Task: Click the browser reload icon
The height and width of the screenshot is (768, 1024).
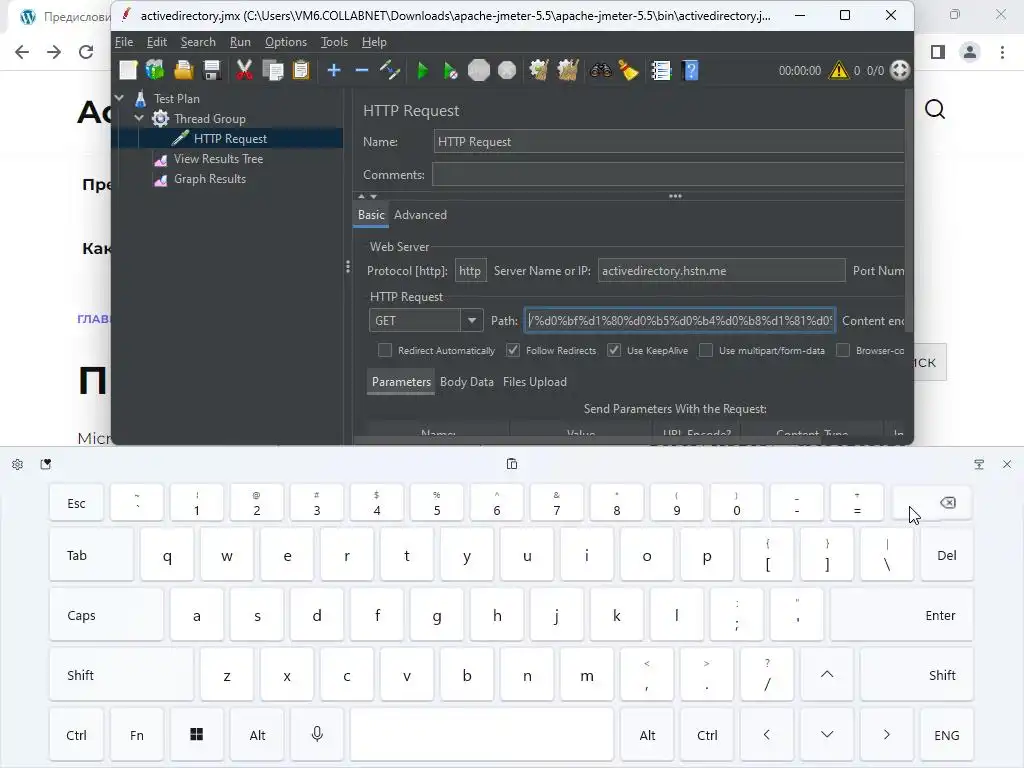Action: (86, 52)
